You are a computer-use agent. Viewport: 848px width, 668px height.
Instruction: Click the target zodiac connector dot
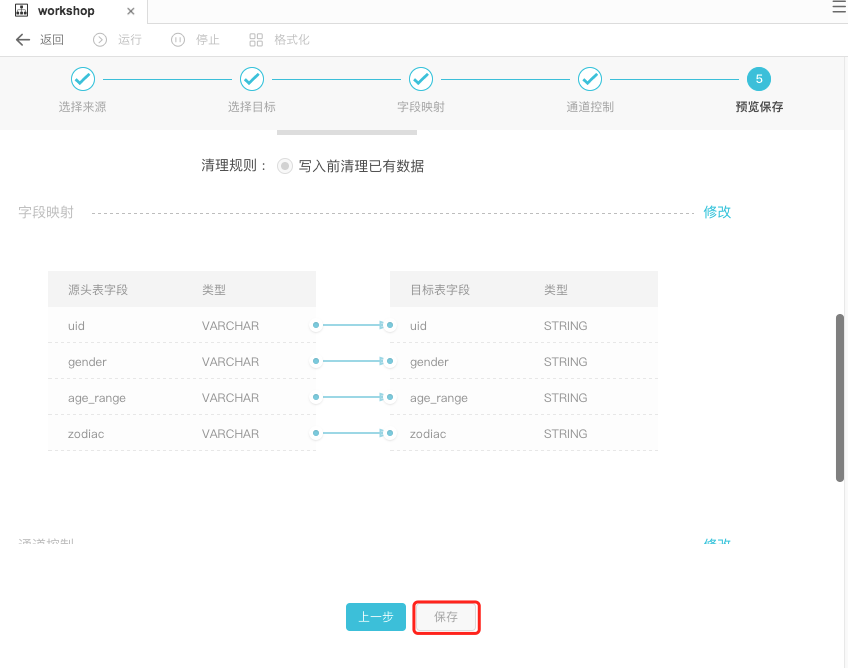pos(390,433)
